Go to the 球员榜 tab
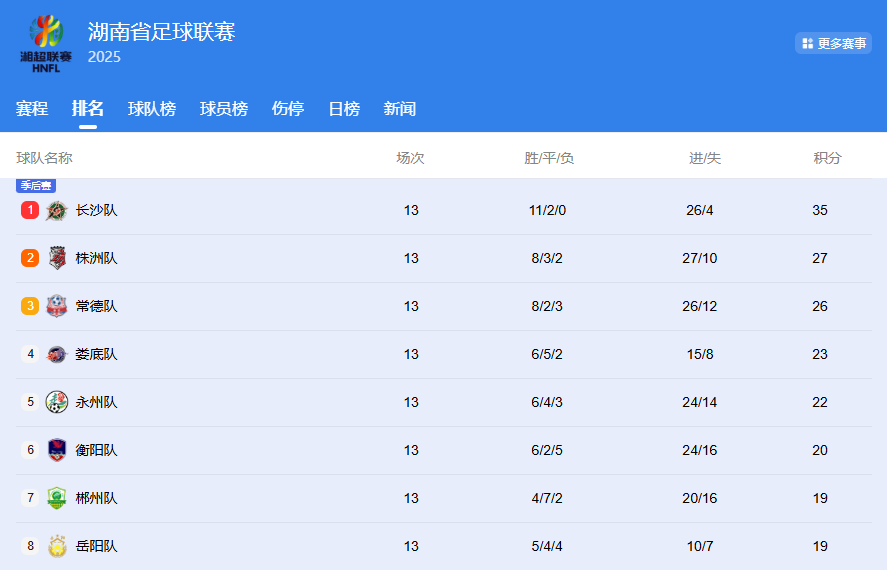Viewport: 887px width, 570px height. 224,109
